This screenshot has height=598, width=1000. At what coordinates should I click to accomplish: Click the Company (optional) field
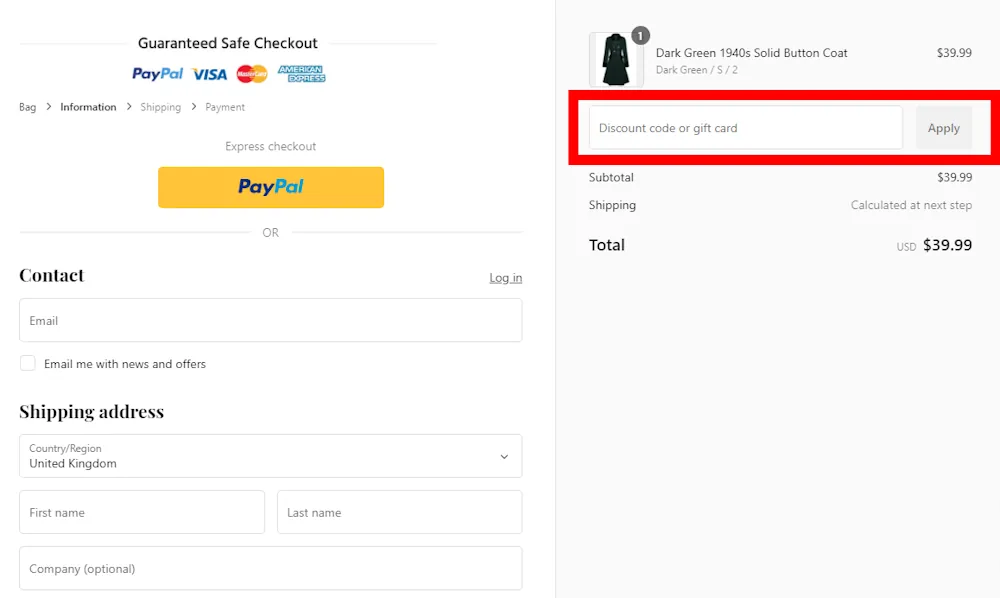(270, 568)
